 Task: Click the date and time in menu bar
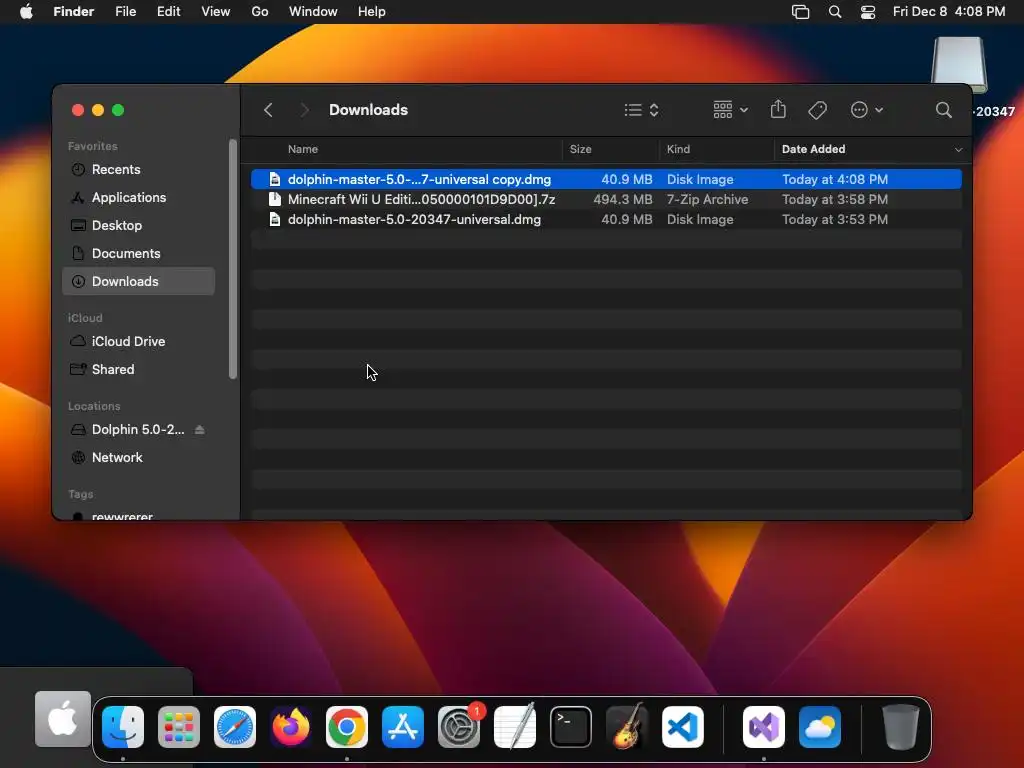[x=949, y=12]
